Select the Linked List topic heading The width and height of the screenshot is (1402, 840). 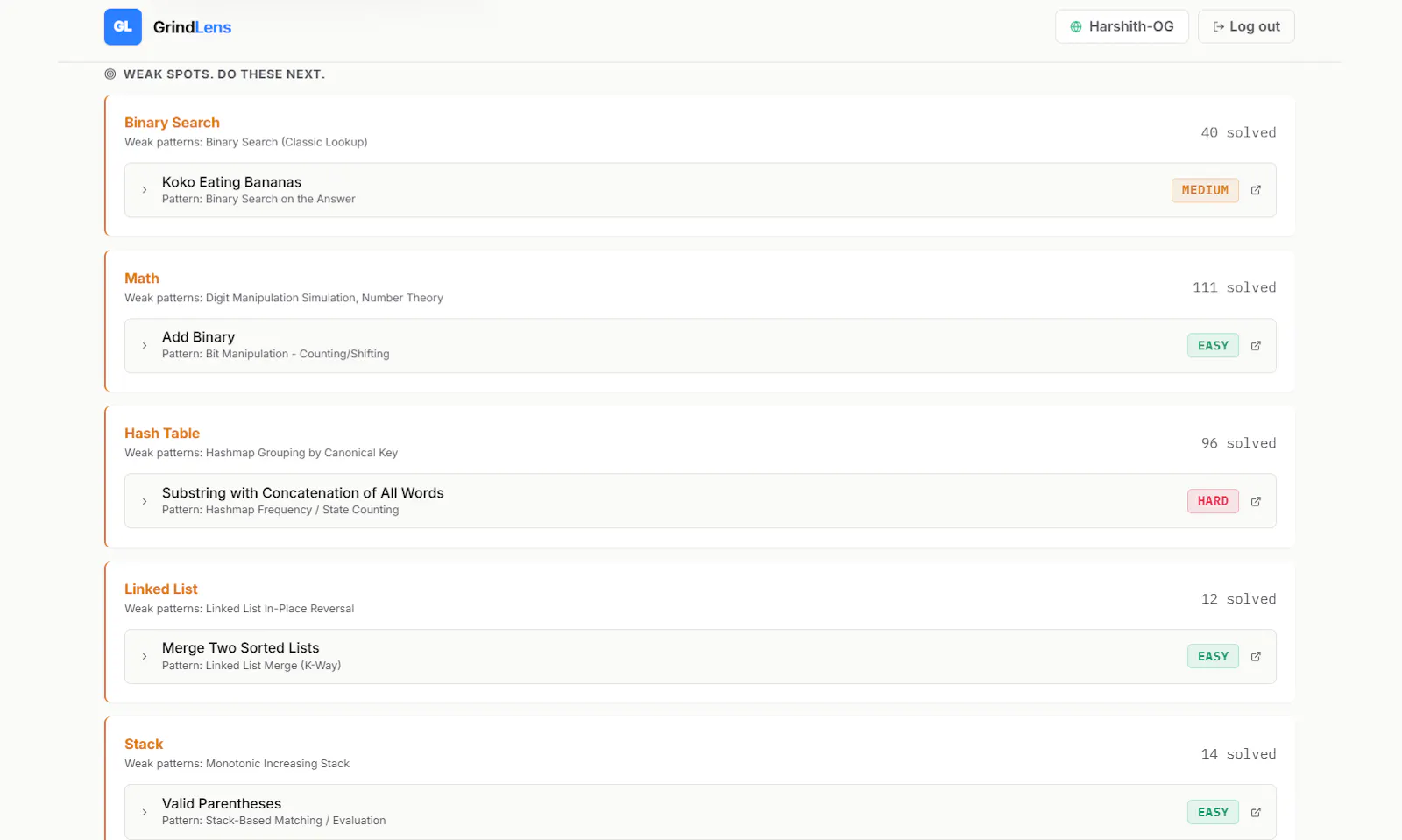161,589
